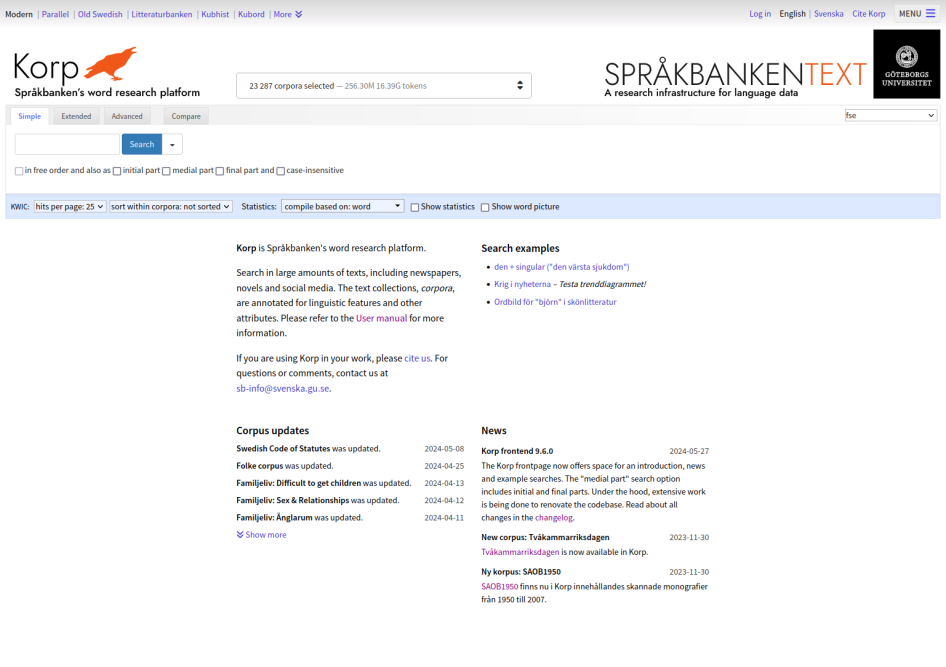
Task: Open the 'compile based on' dropdown
Action: click(x=342, y=207)
